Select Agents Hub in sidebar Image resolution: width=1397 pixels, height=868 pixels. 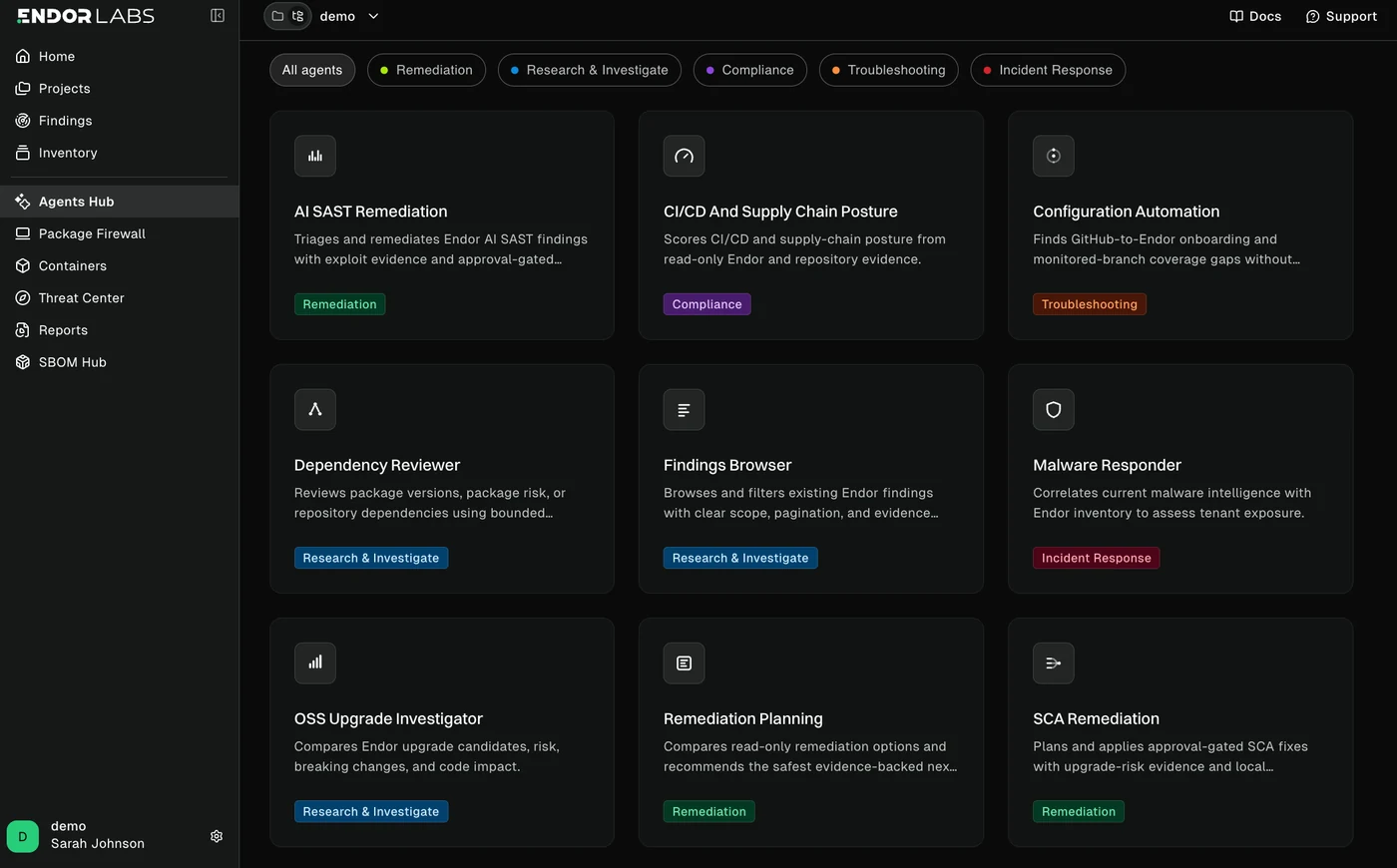tap(120, 202)
